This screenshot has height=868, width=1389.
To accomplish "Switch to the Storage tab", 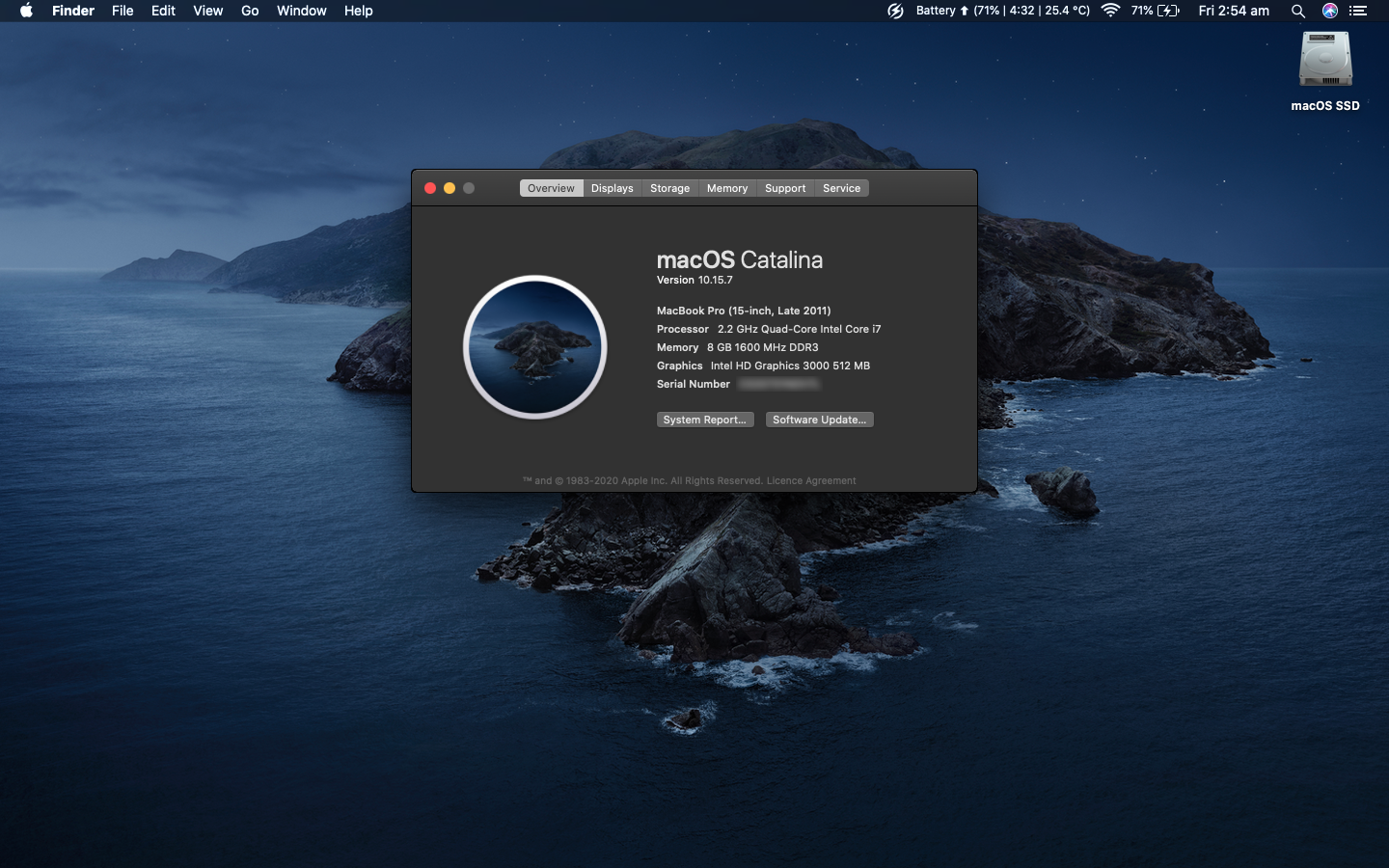I will [670, 188].
